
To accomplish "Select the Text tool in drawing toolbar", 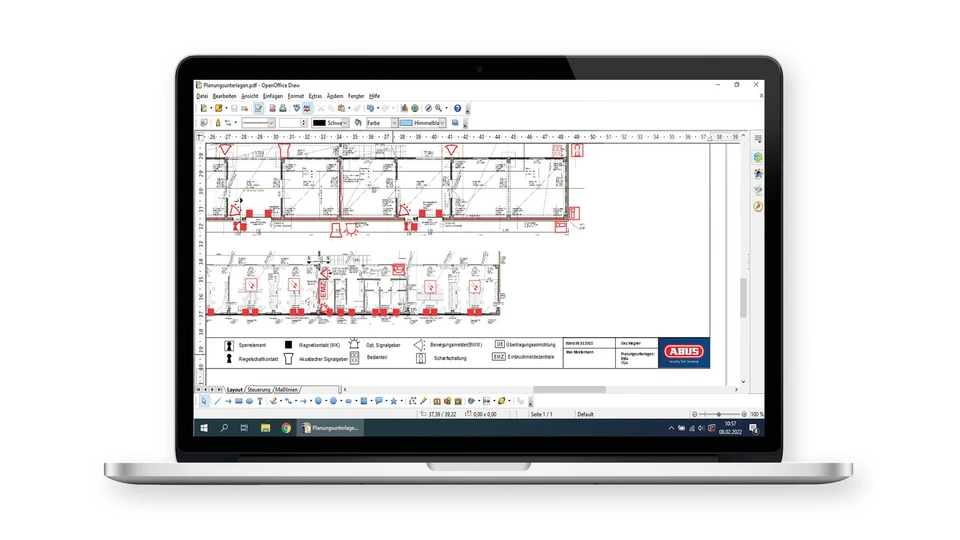I will [260, 401].
